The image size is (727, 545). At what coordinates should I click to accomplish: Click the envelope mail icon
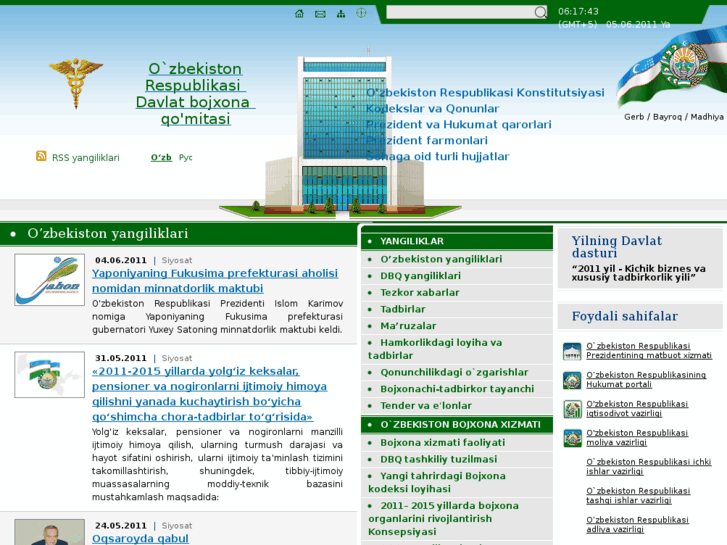320,14
